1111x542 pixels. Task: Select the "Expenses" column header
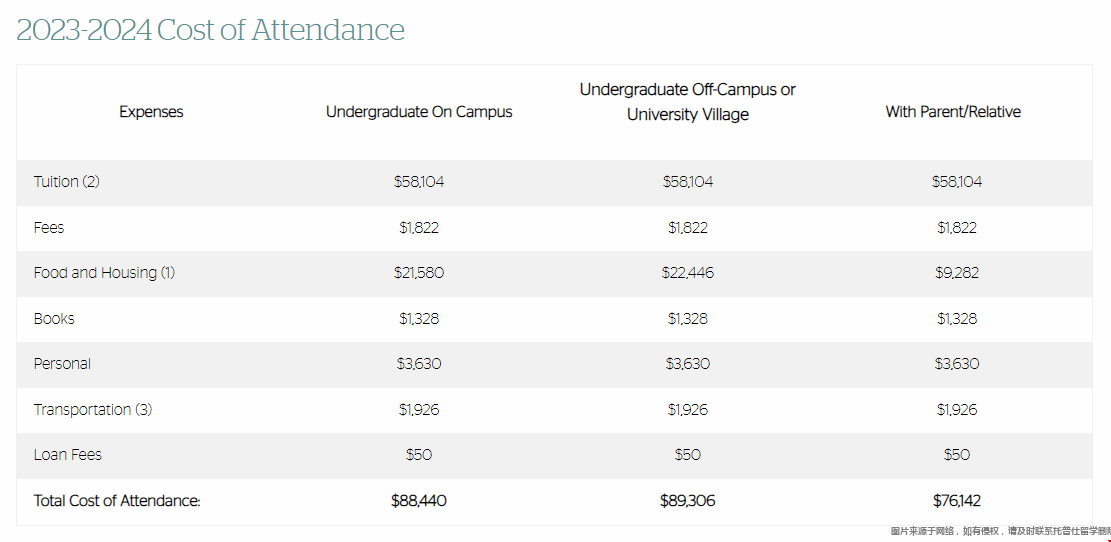point(151,112)
